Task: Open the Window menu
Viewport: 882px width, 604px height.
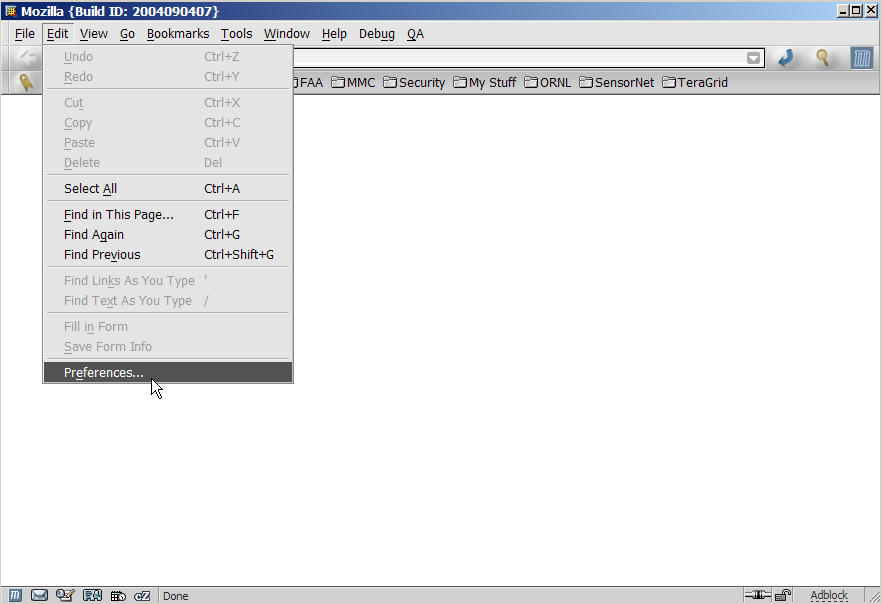Action: (x=287, y=34)
